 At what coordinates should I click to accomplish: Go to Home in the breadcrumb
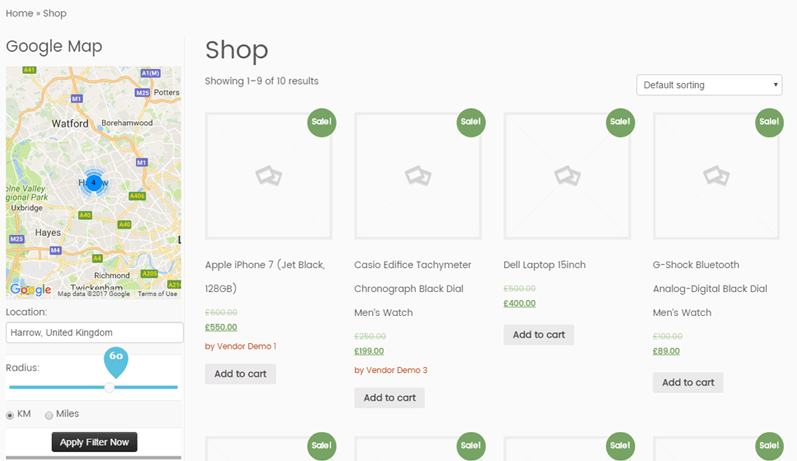19,13
